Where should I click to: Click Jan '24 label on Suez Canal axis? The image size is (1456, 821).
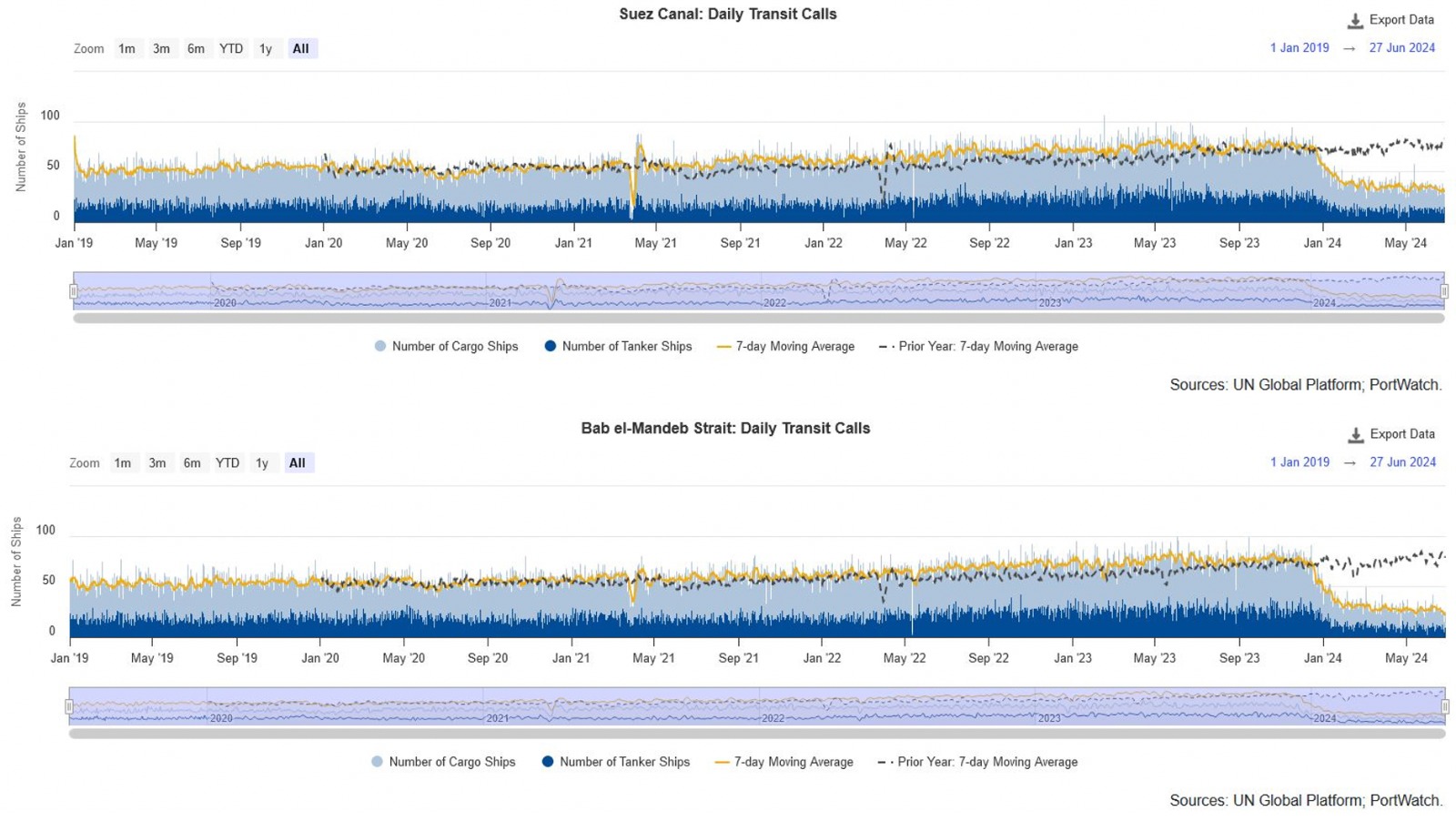1322,243
